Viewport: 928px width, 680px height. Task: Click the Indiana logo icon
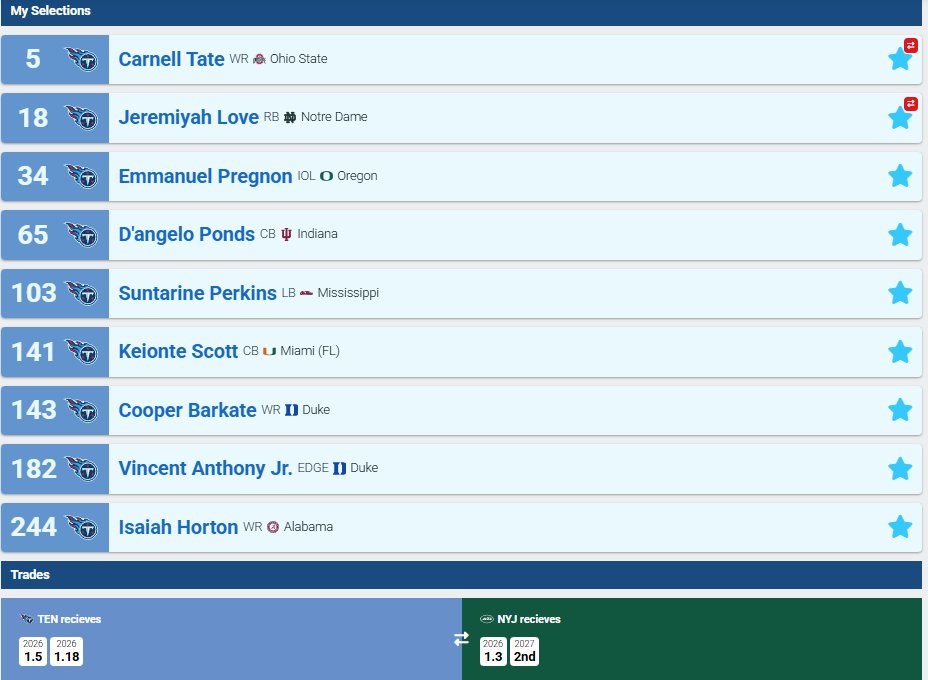point(286,234)
